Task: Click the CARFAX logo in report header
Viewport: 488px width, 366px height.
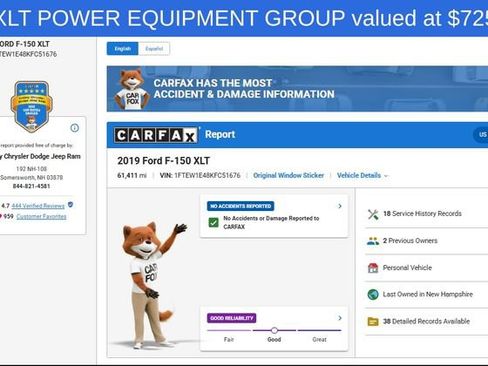Action: pos(156,135)
